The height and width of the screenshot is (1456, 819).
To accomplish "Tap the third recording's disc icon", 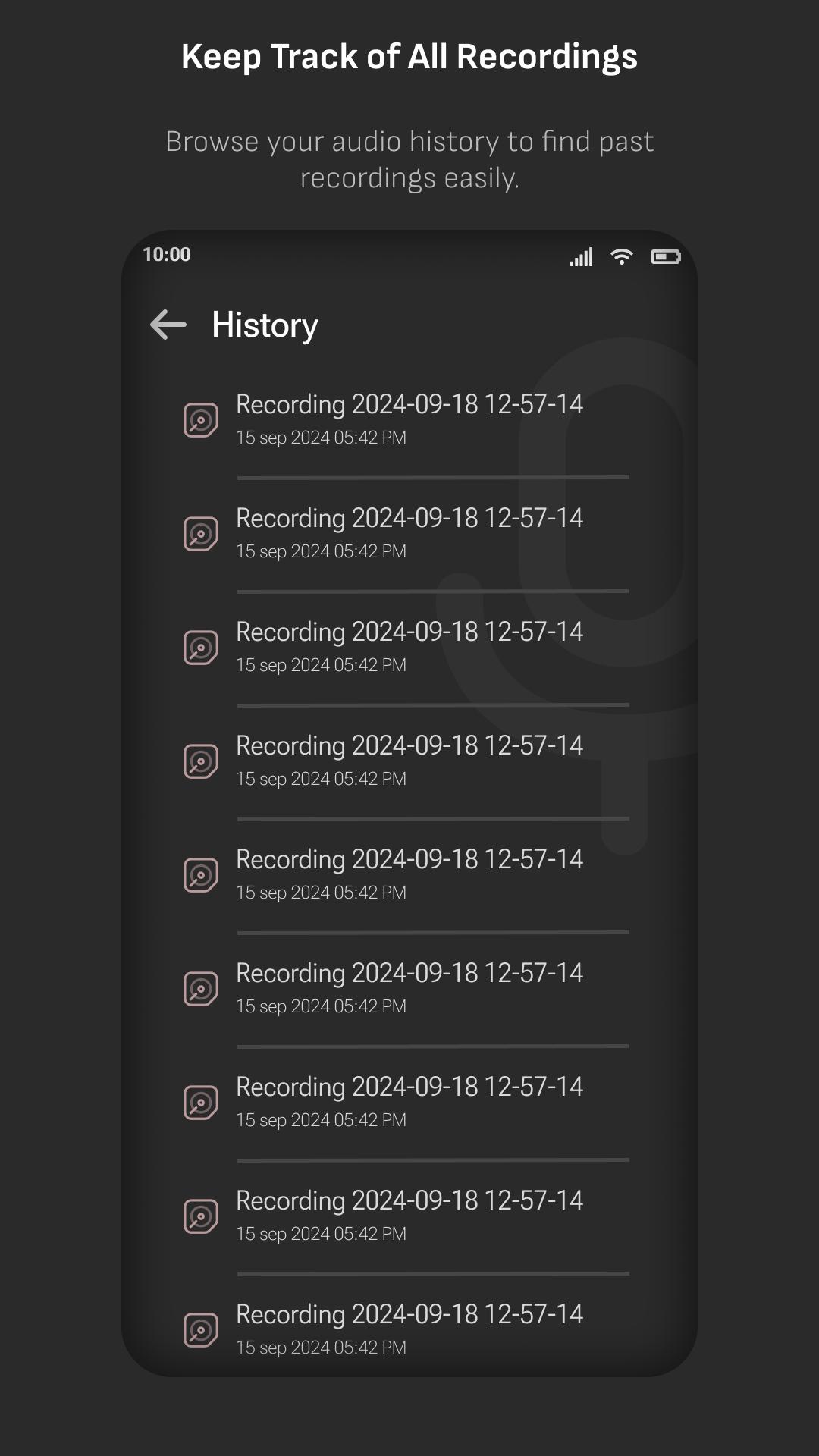I will pyautogui.click(x=201, y=648).
